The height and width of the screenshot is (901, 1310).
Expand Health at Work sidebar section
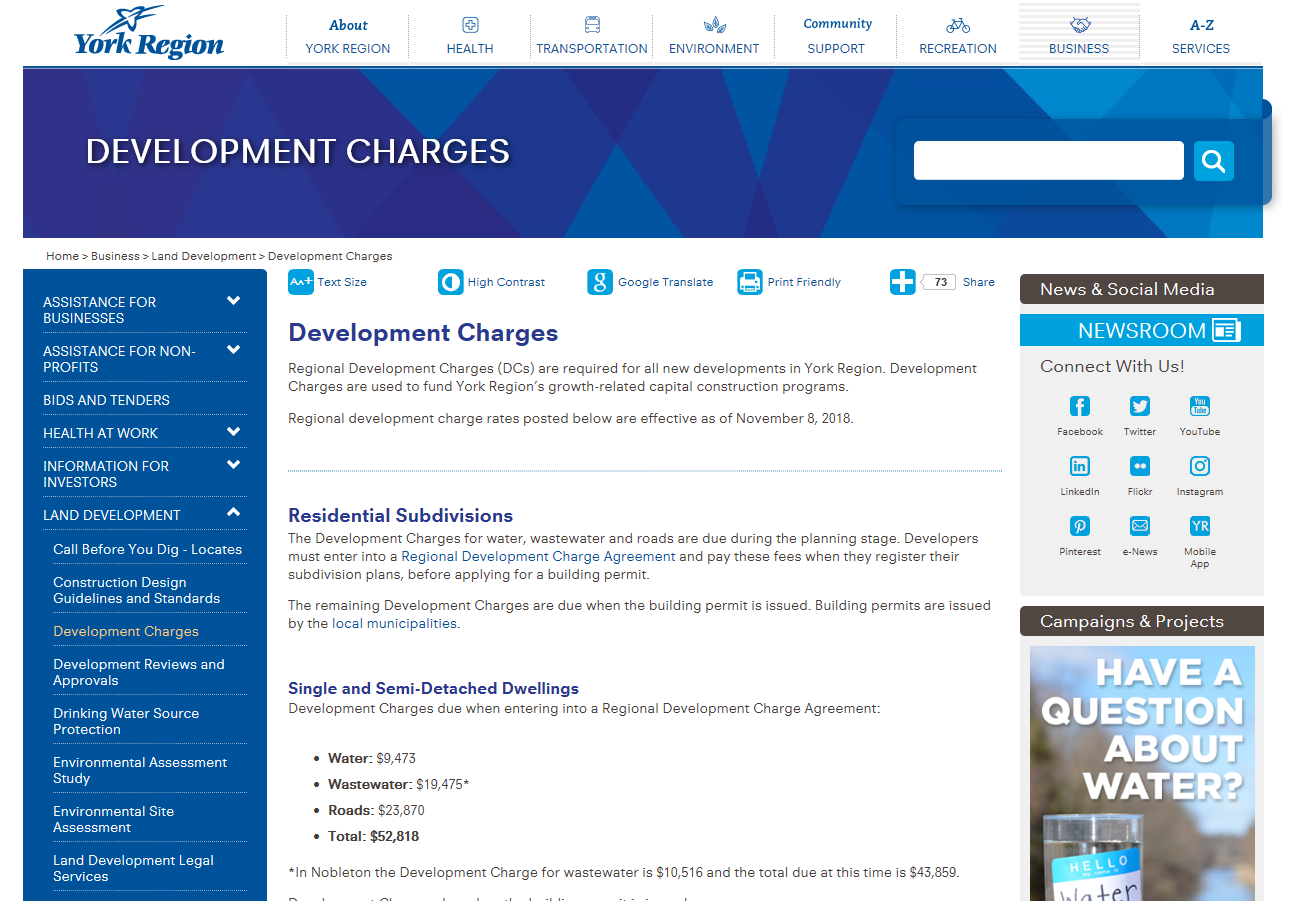233,432
